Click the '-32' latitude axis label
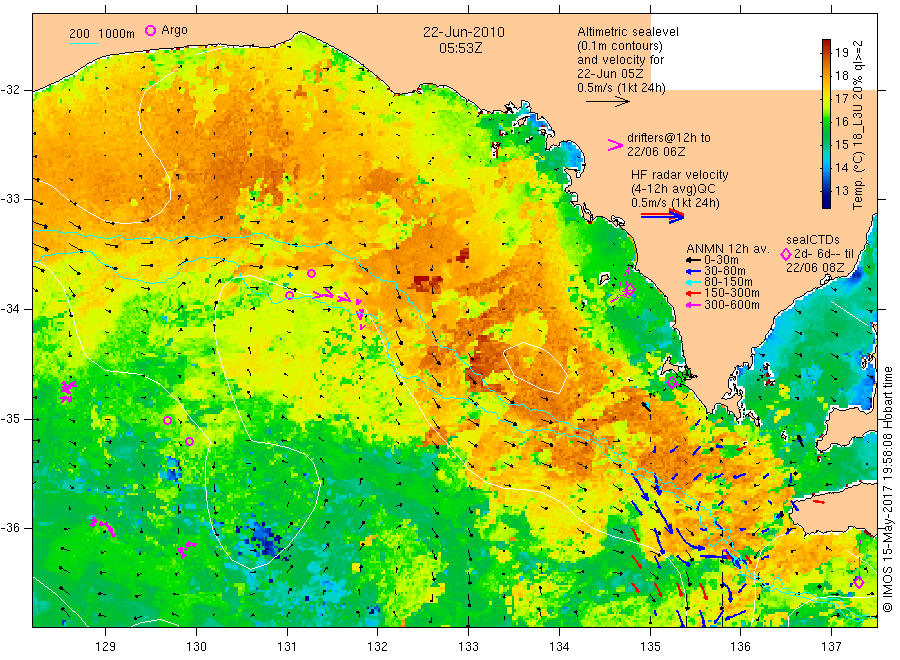This screenshot has width=900, height=660. [10, 90]
